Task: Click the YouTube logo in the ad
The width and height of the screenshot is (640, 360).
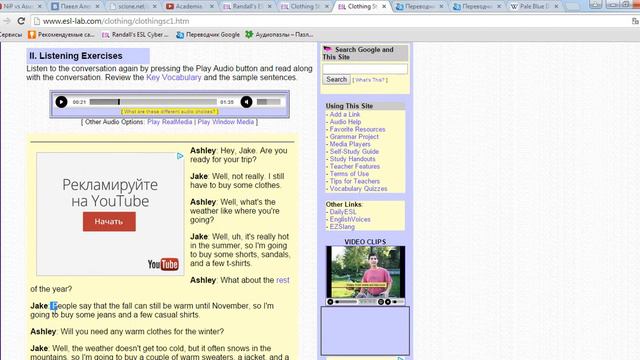Action: [x=163, y=264]
